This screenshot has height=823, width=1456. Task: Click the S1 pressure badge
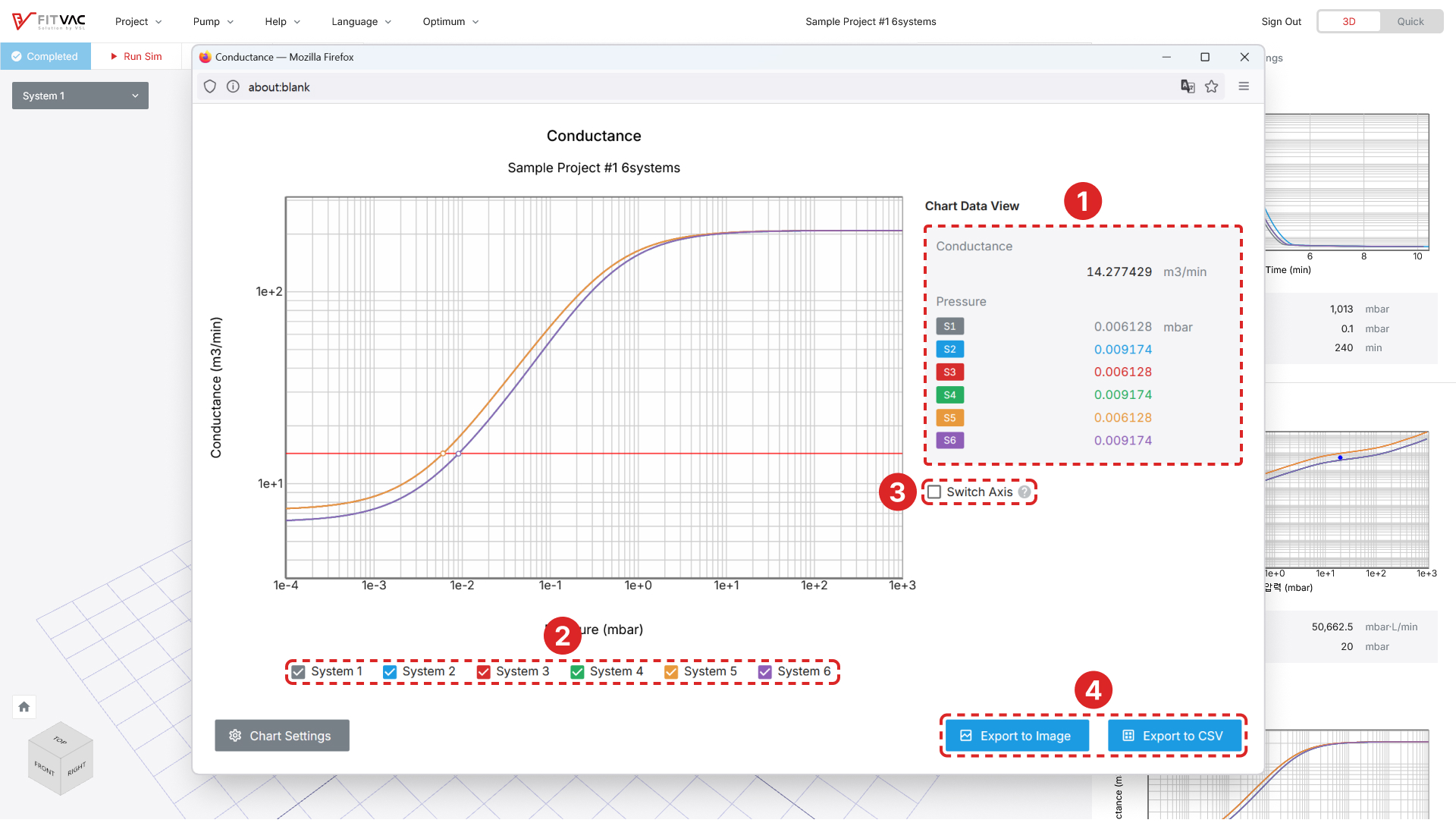click(949, 327)
